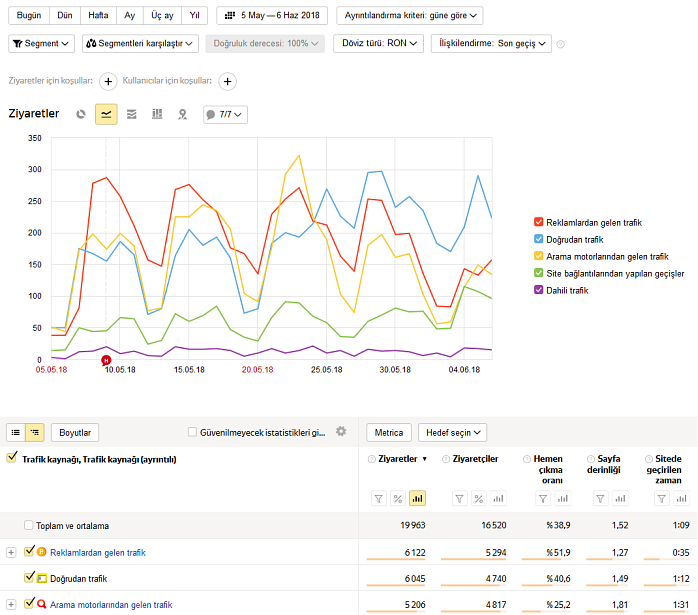This screenshot has height=615, width=698.
Task: Click chart icon under Sitede geçirilen zaman
Action: pyautogui.click(x=682, y=498)
